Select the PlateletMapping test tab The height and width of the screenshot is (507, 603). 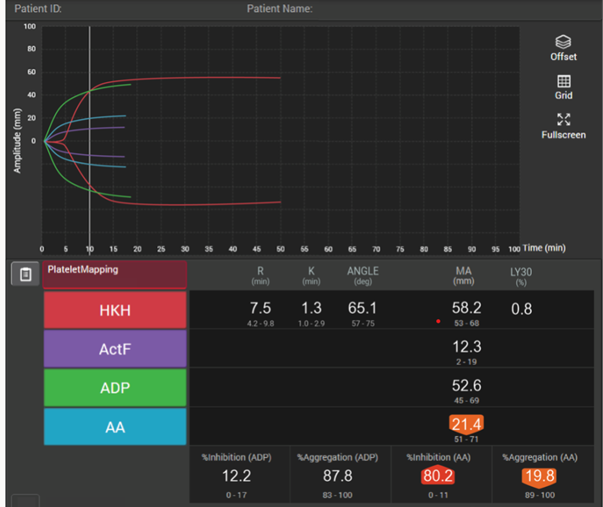pos(115,274)
